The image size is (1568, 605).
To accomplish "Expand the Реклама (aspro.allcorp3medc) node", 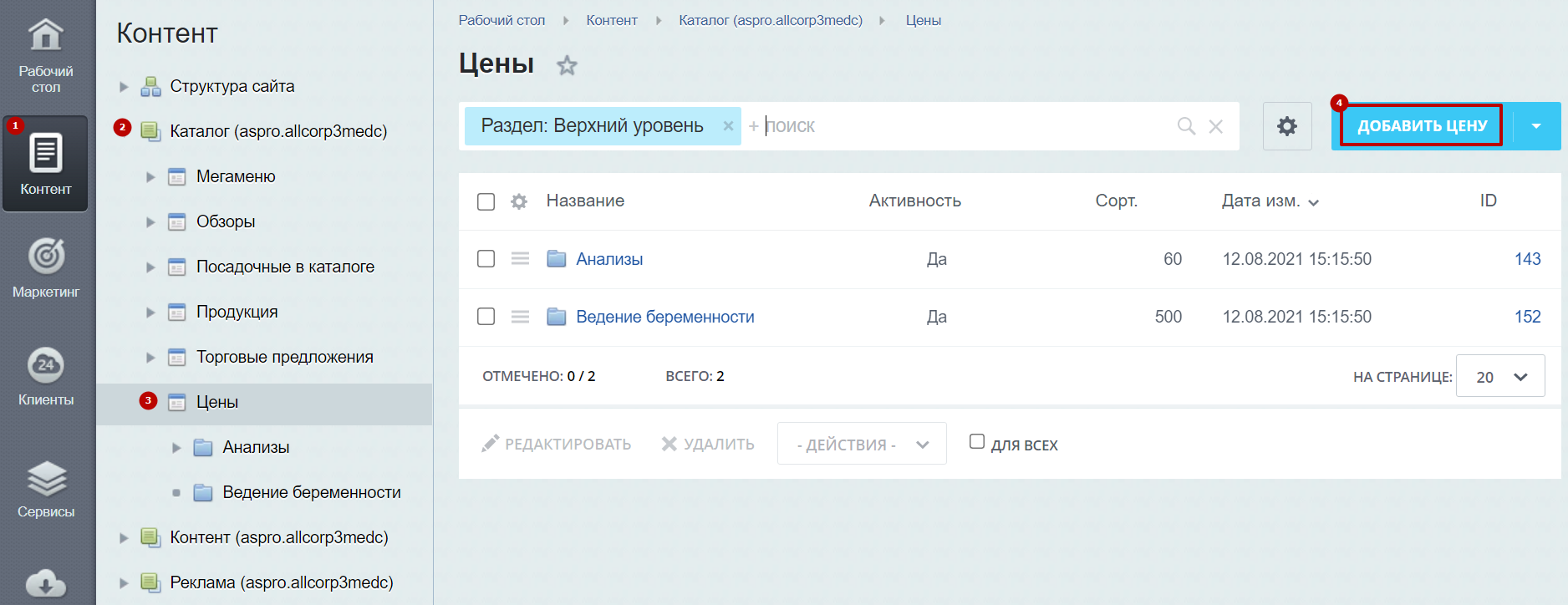I will (124, 582).
